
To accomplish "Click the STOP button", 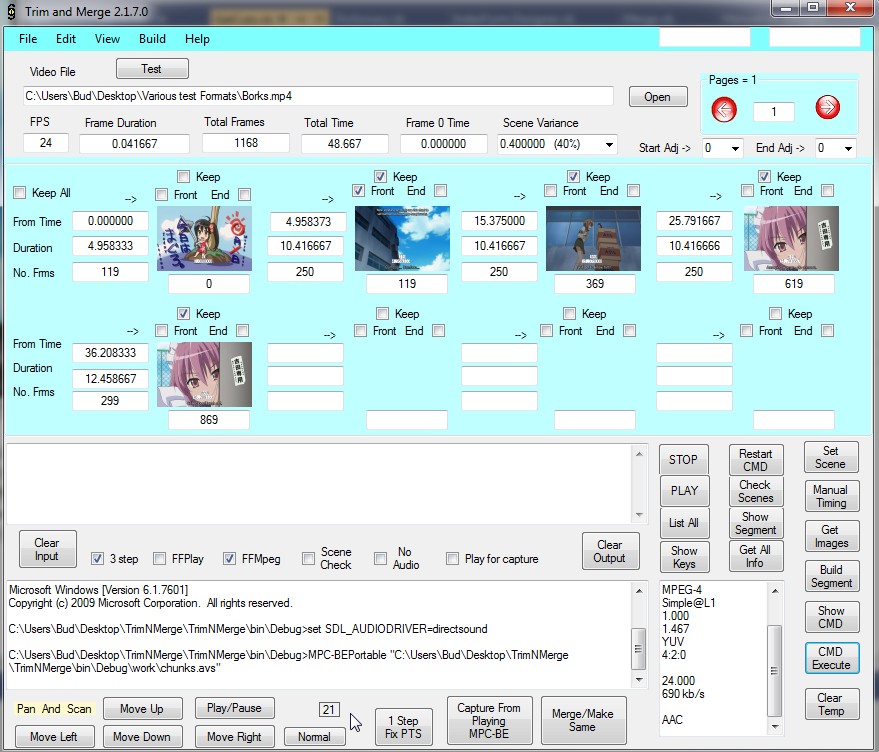I will [683, 460].
